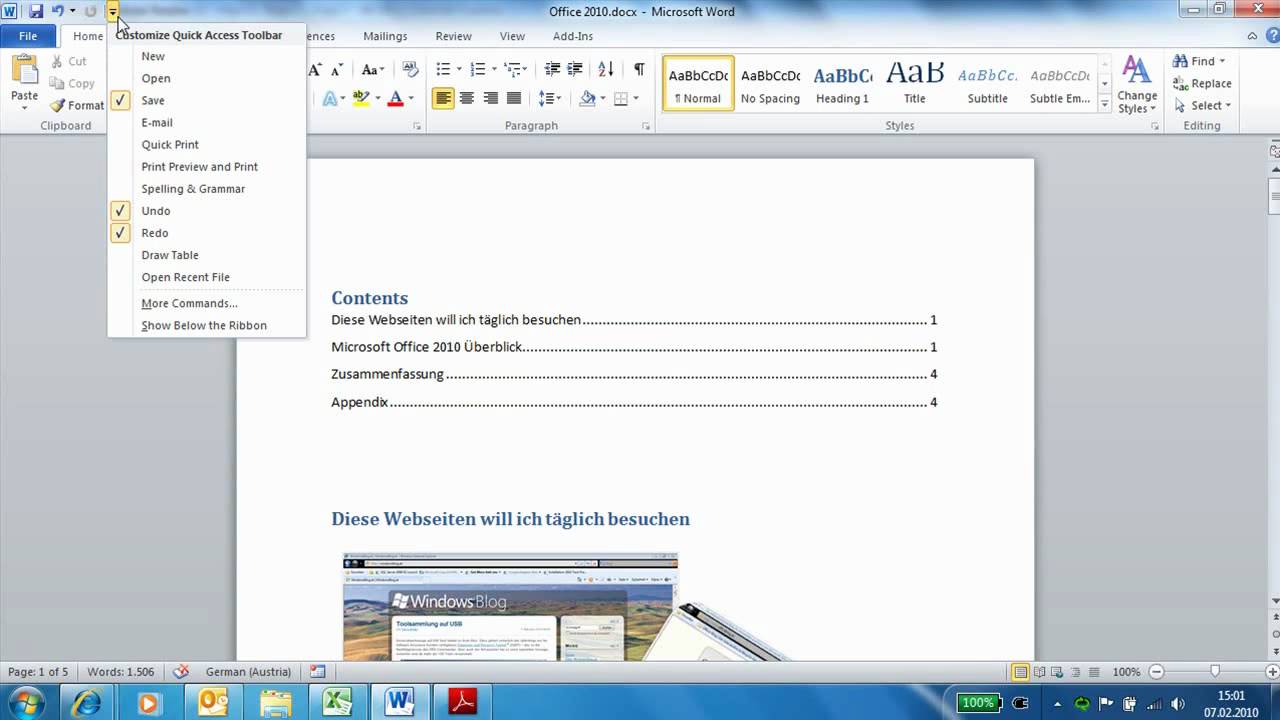Uncheck Undo in Customize Quick Access menu
1280x720 pixels.
(x=120, y=211)
